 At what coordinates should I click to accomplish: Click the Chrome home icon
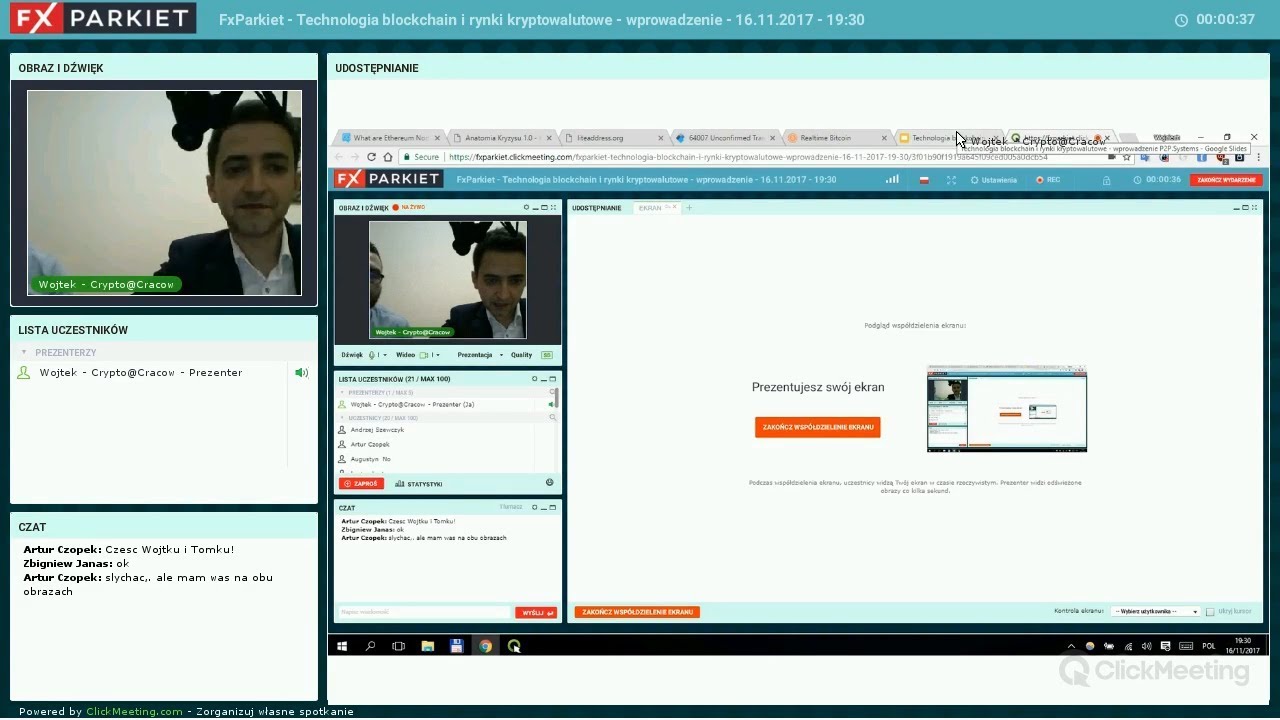388,157
